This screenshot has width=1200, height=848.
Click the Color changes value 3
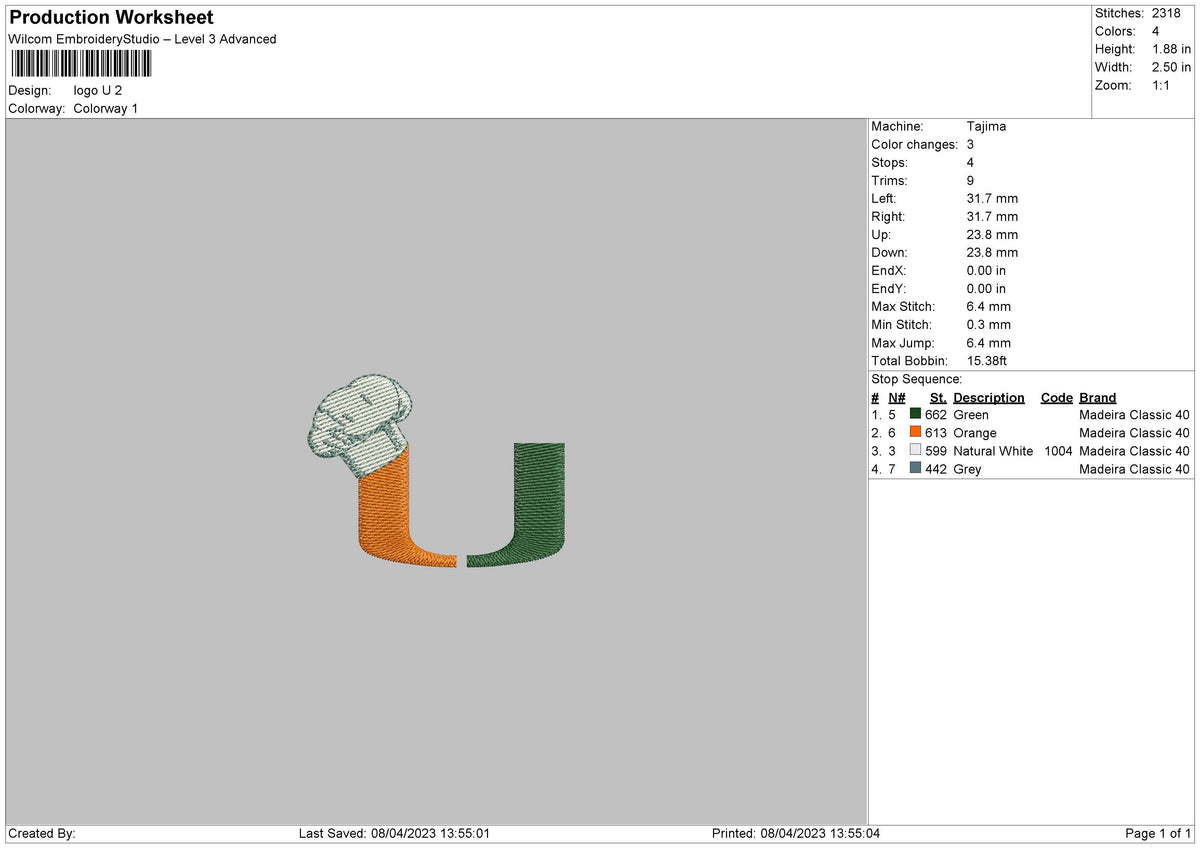pyautogui.click(x=970, y=144)
